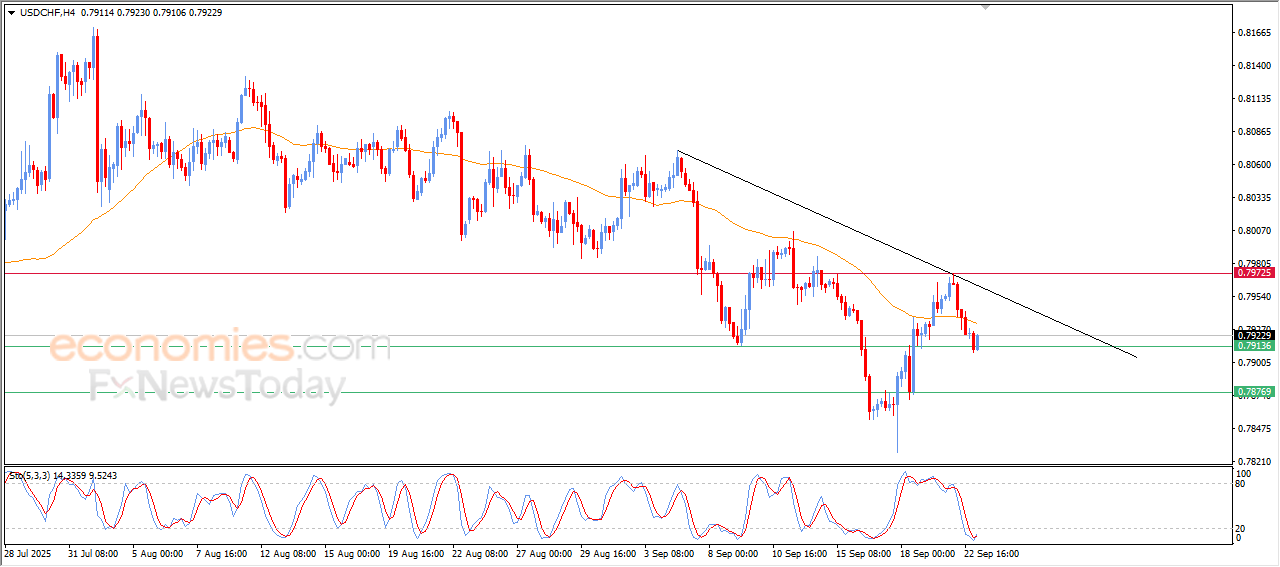Click the 8 Sep 00:00 time label
1280x567 pixels.
coord(732,553)
